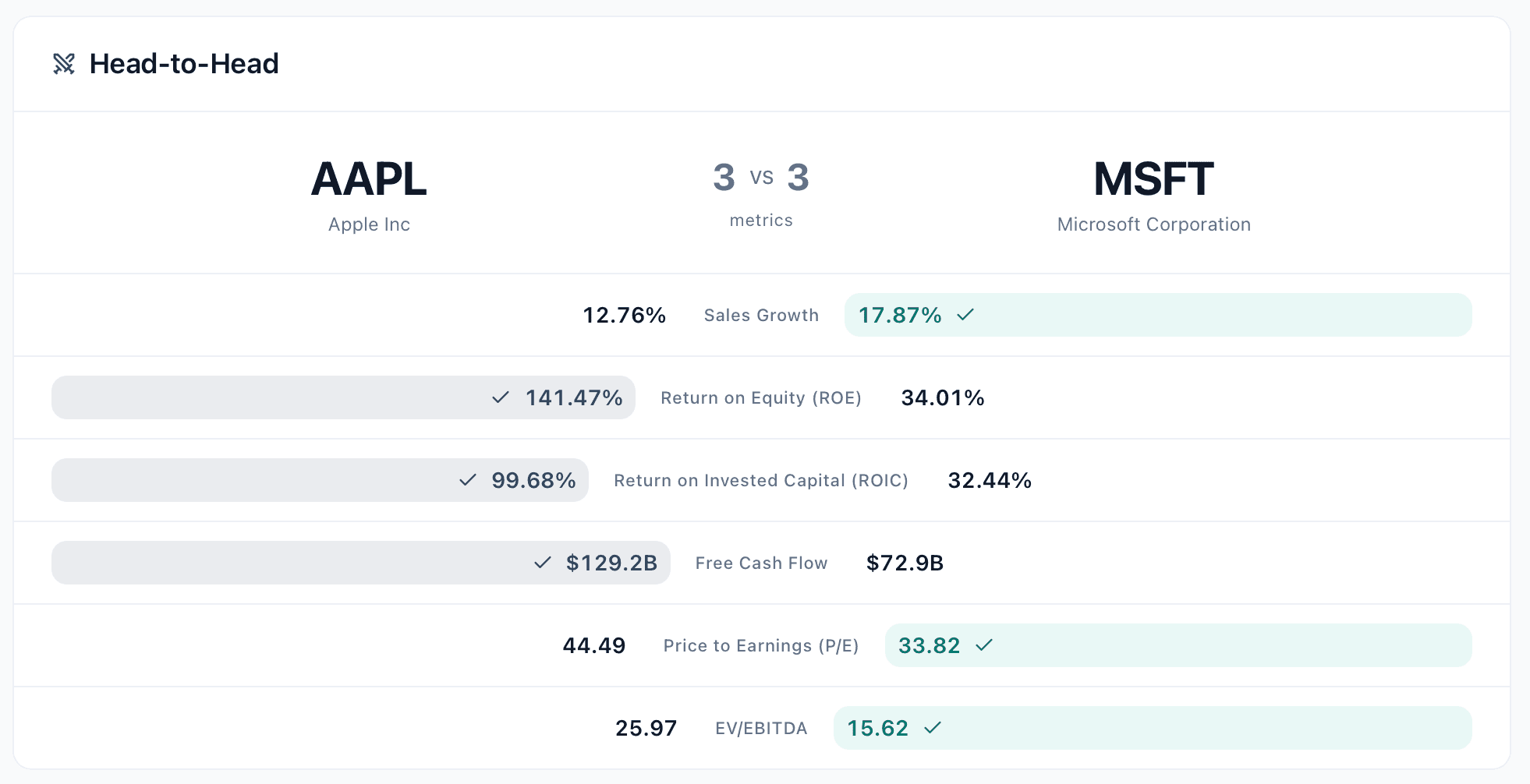Click the gray AAPL Free Cash Flow bar
Screen dimensions: 1530x784
[x=361, y=563]
